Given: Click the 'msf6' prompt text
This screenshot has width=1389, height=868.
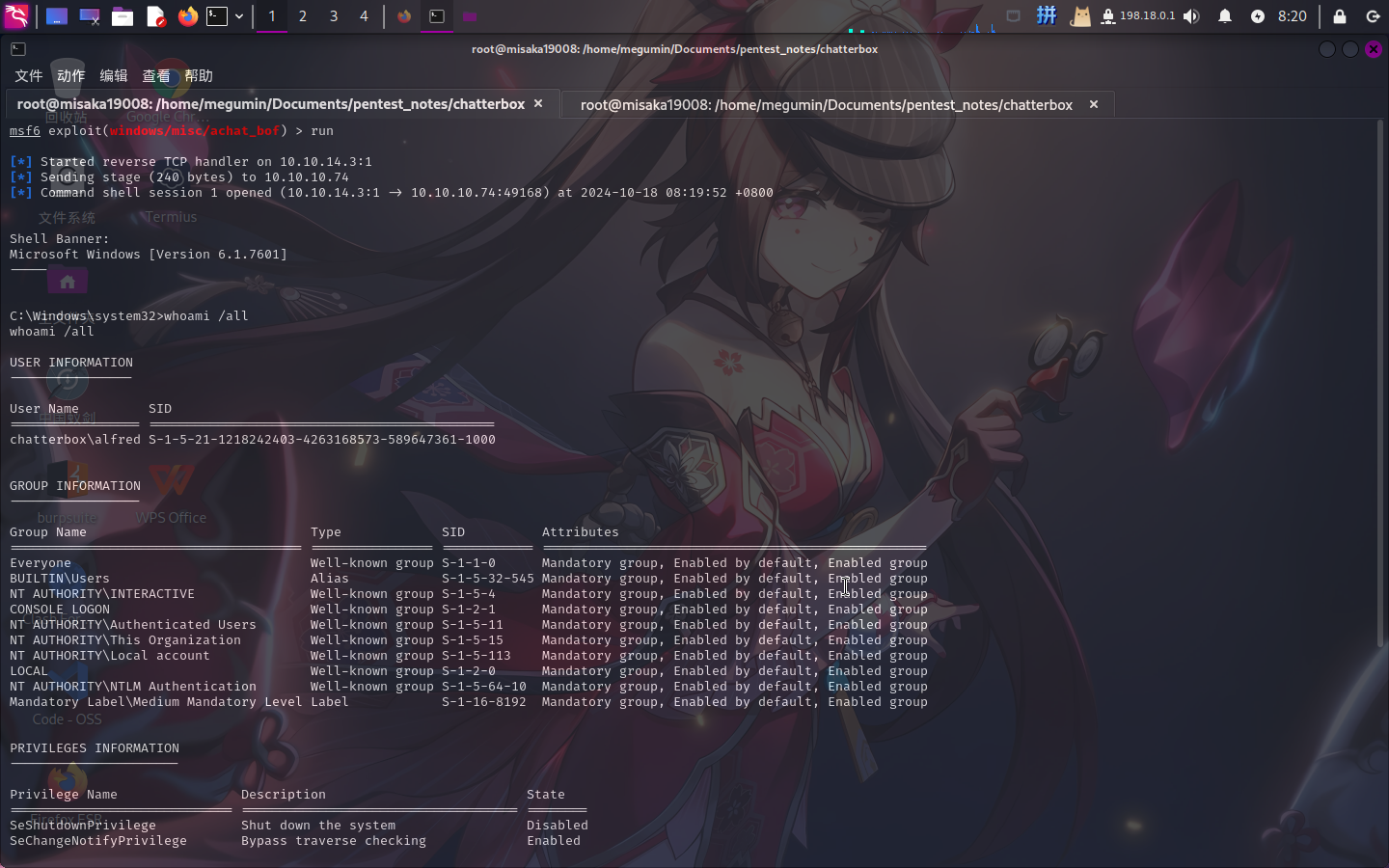Looking at the screenshot, I should [25, 131].
